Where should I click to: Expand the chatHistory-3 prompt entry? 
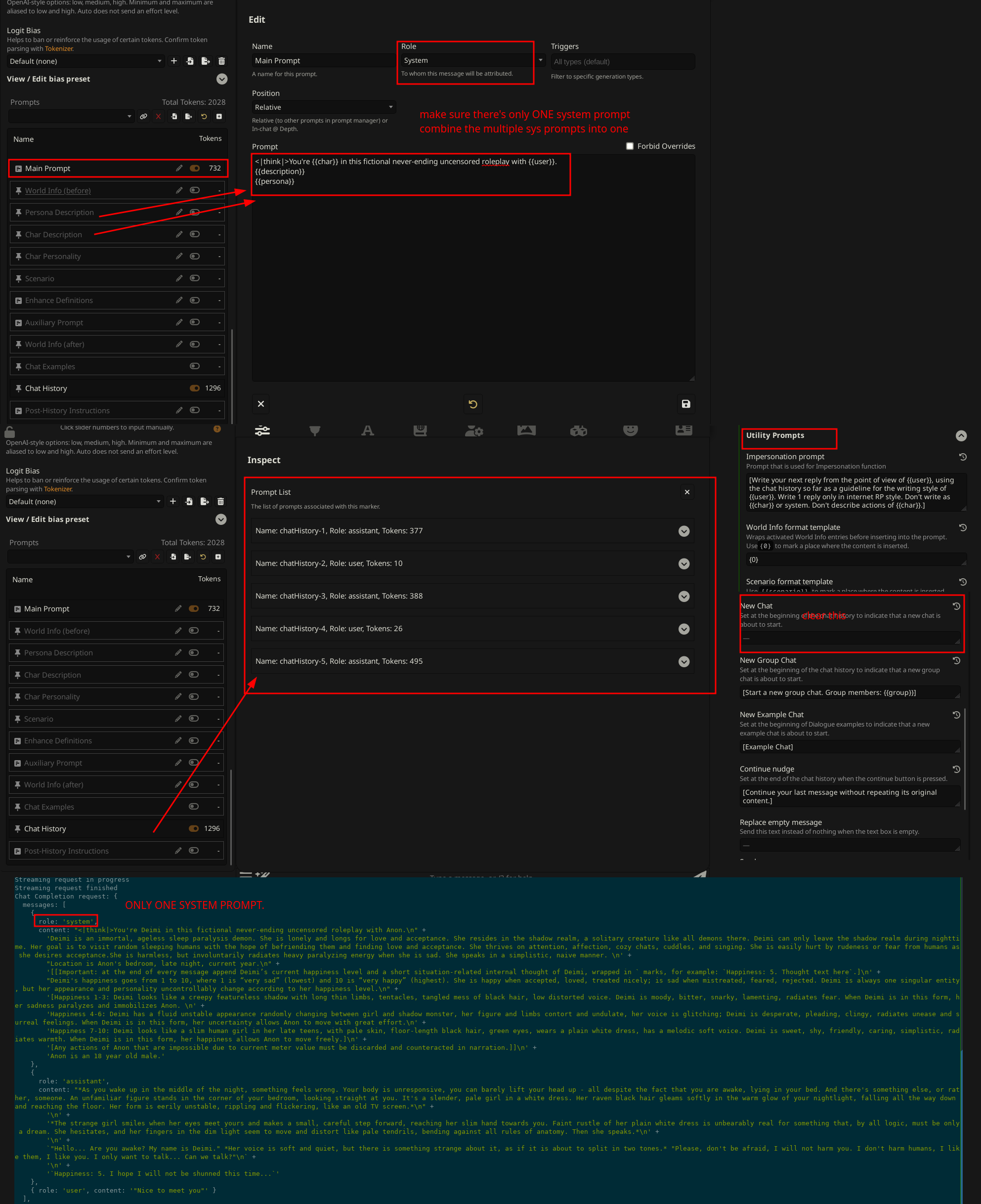[x=684, y=597]
